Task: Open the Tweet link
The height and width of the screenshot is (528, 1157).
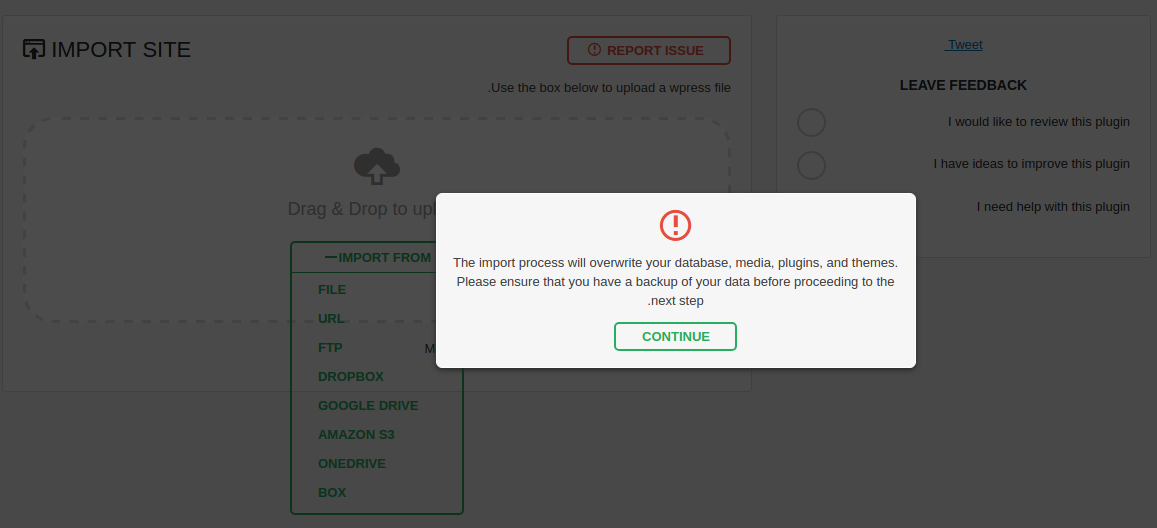Action: pos(964,45)
